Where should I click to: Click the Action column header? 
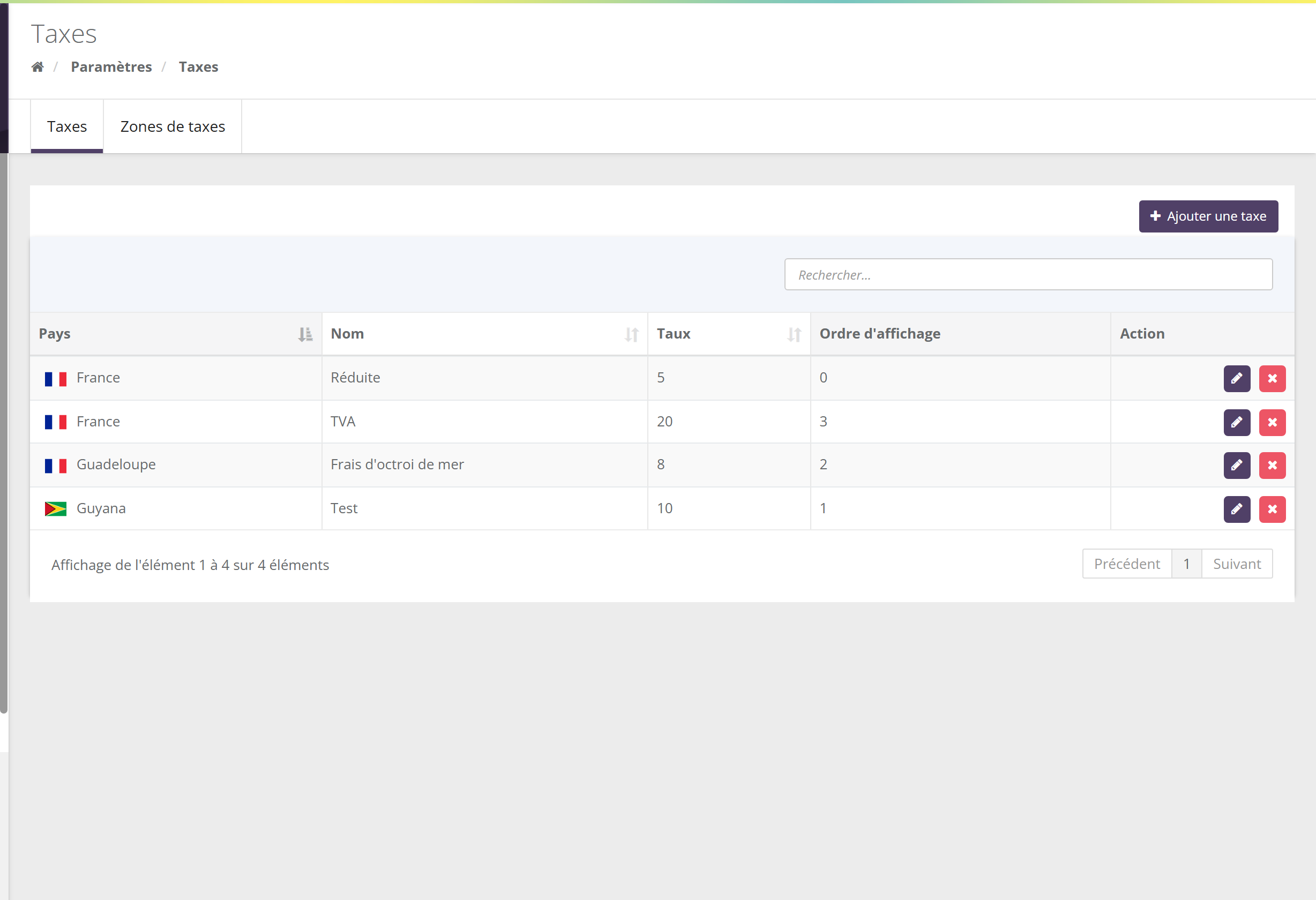pos(1202,334)
